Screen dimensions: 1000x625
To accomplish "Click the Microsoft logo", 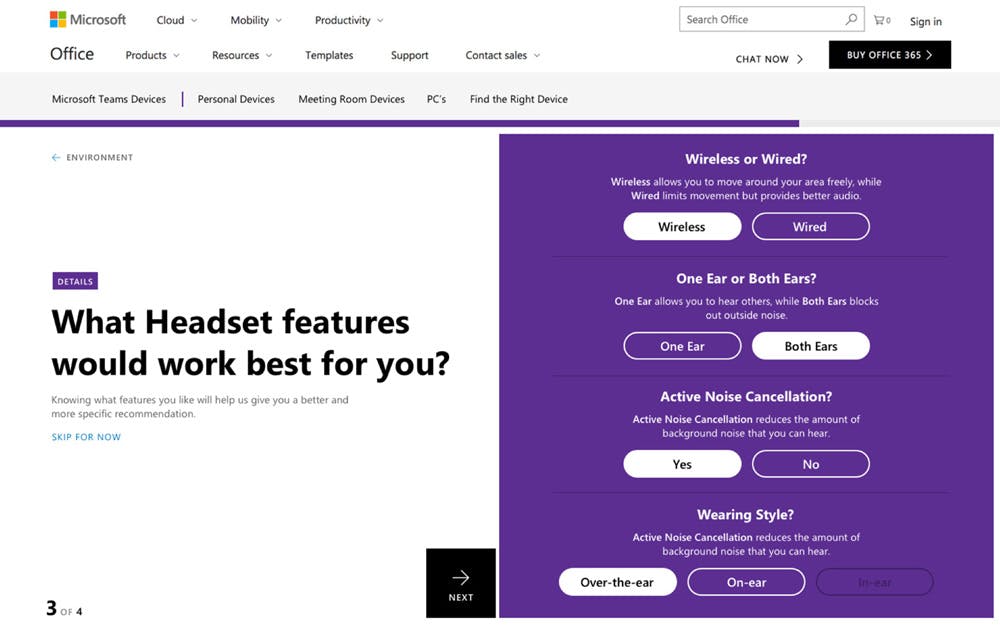I will [88, 20].
